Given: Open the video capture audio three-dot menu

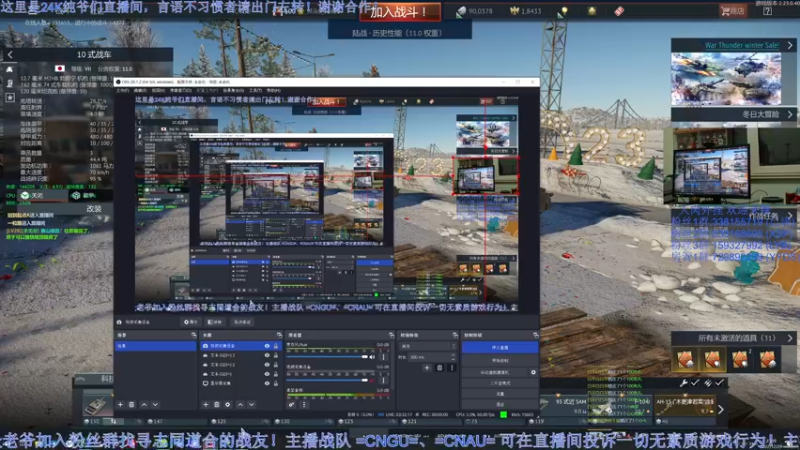Looking at the screenshot, I should coord(383,381).
